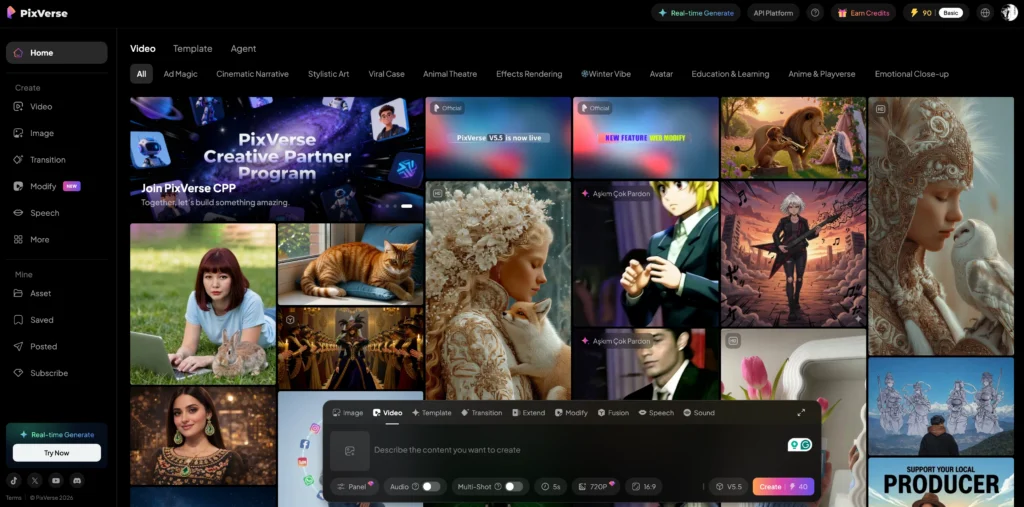Image resolution: width=1024 pixels, height=507 pixels.
Task: Open the TikTok social link icon
Action: 14,480
